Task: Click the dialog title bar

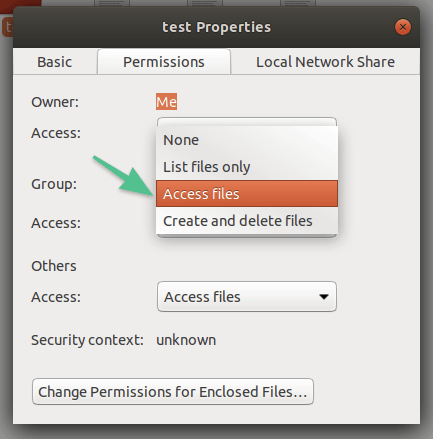Action: 216,27
